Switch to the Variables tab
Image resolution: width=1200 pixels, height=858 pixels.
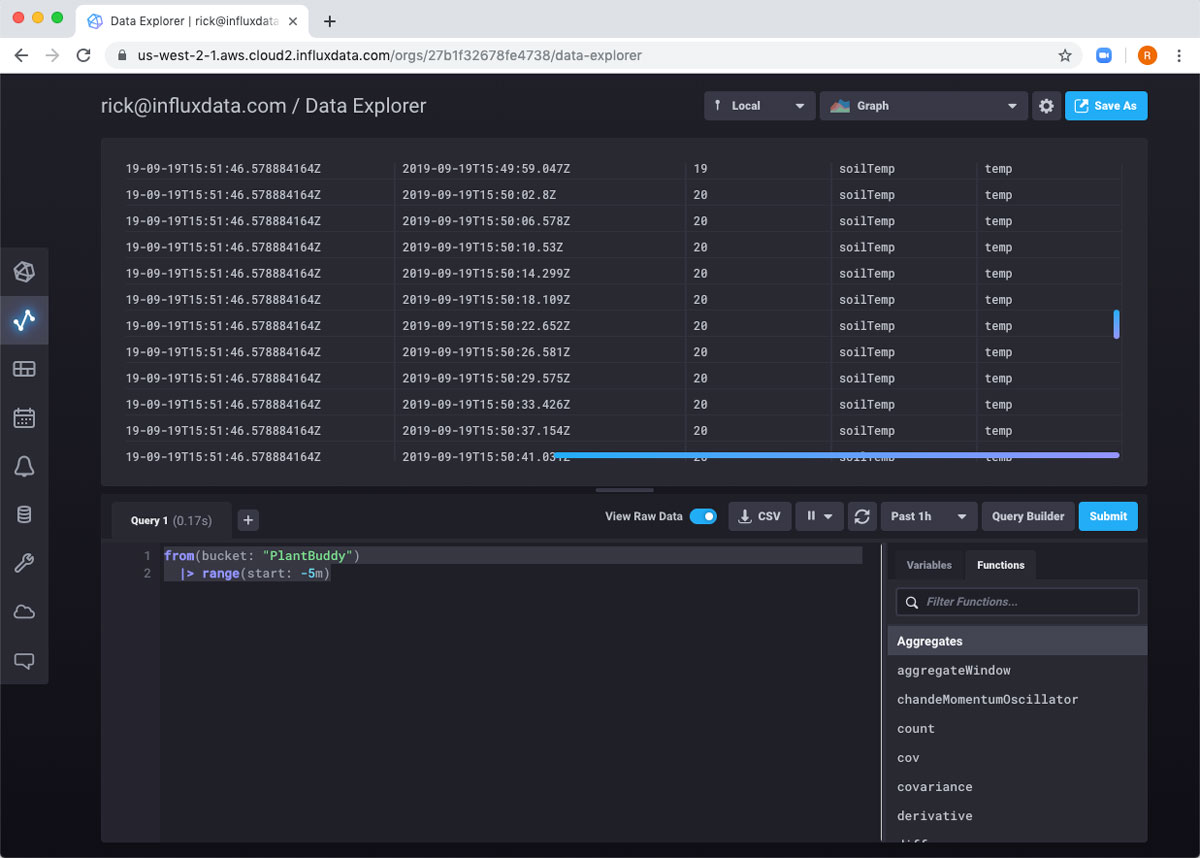pyautogui.click(x=929, y=565)
